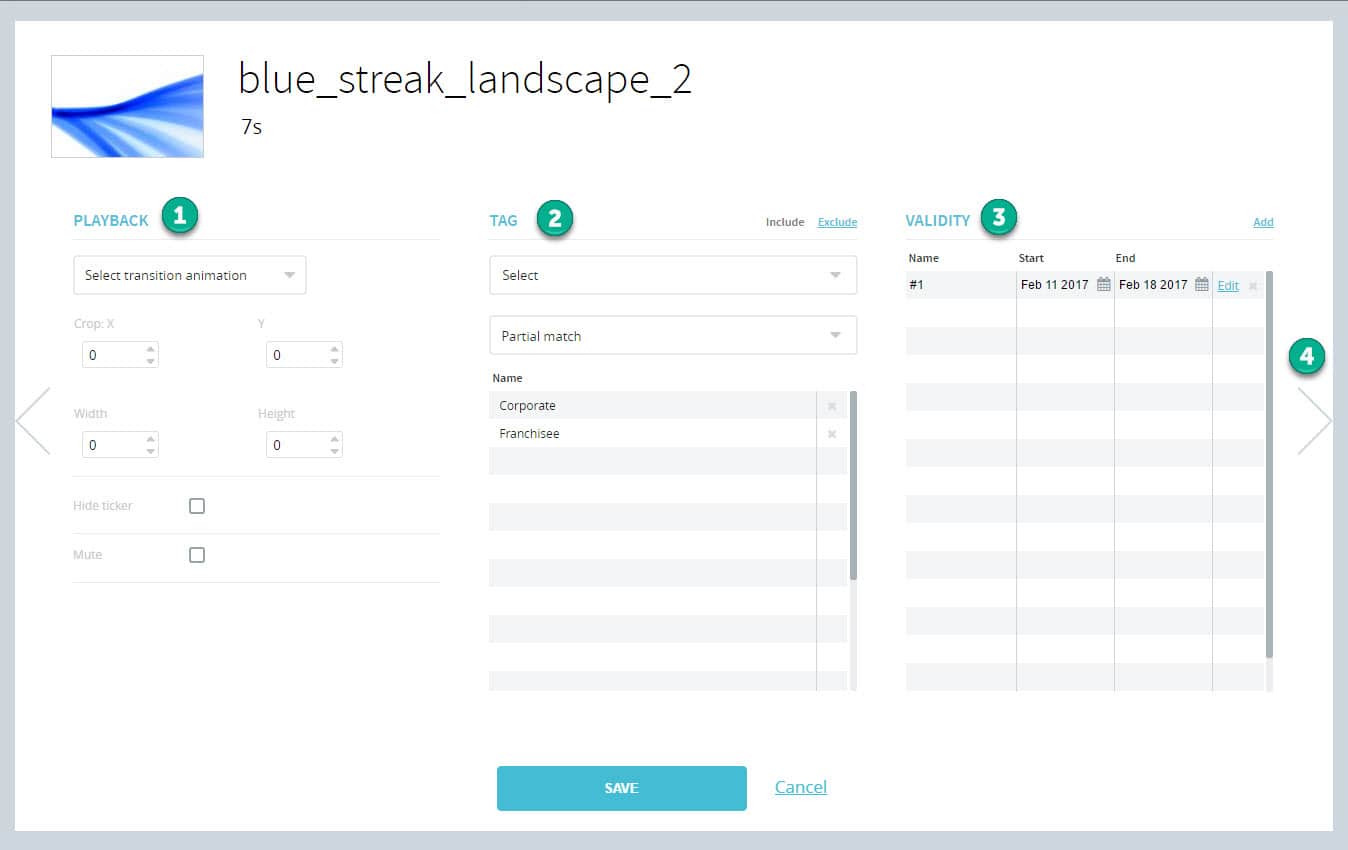Decrease the Crop X value
The height and width of the screenshot is (850, 1348).
(150, 361)
